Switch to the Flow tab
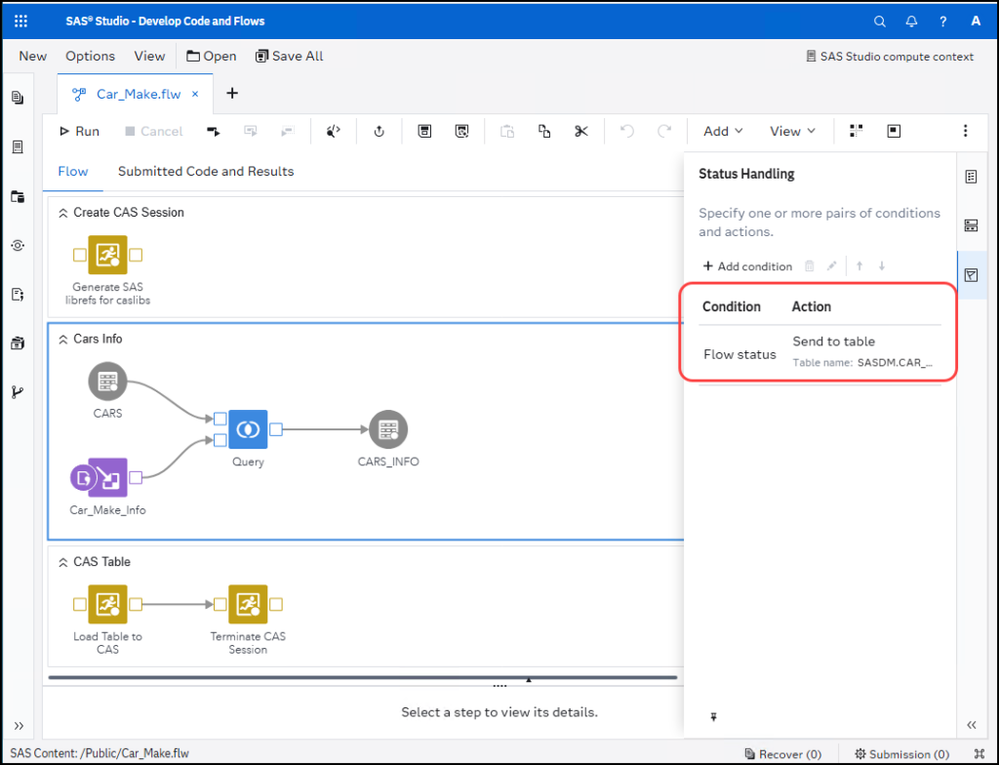This screenshot has height=765, width=999. coord(73,171)
